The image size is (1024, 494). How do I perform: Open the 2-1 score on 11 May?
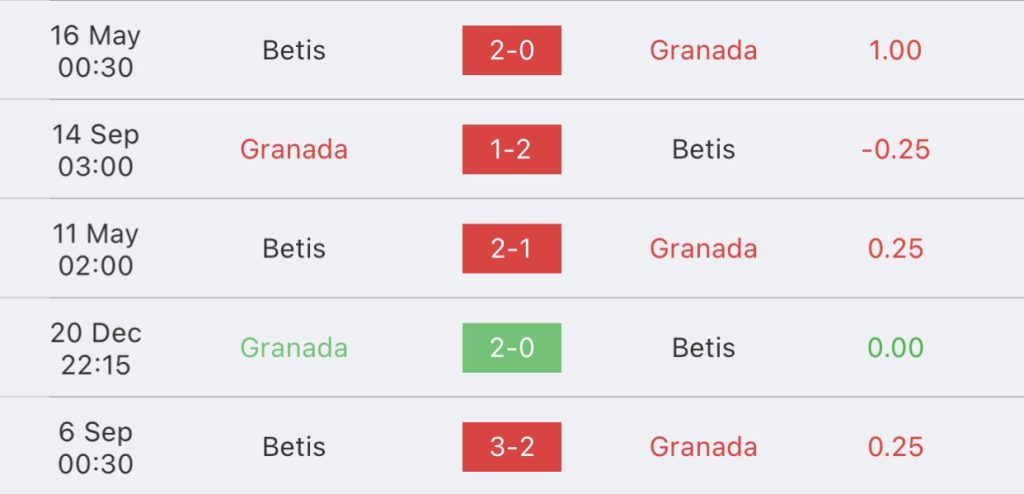(511, 249)
